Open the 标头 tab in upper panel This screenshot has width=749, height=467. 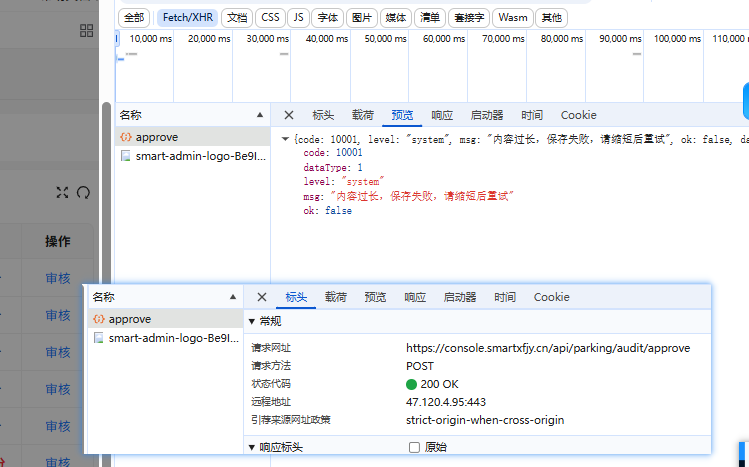click(x=323, y=115)
